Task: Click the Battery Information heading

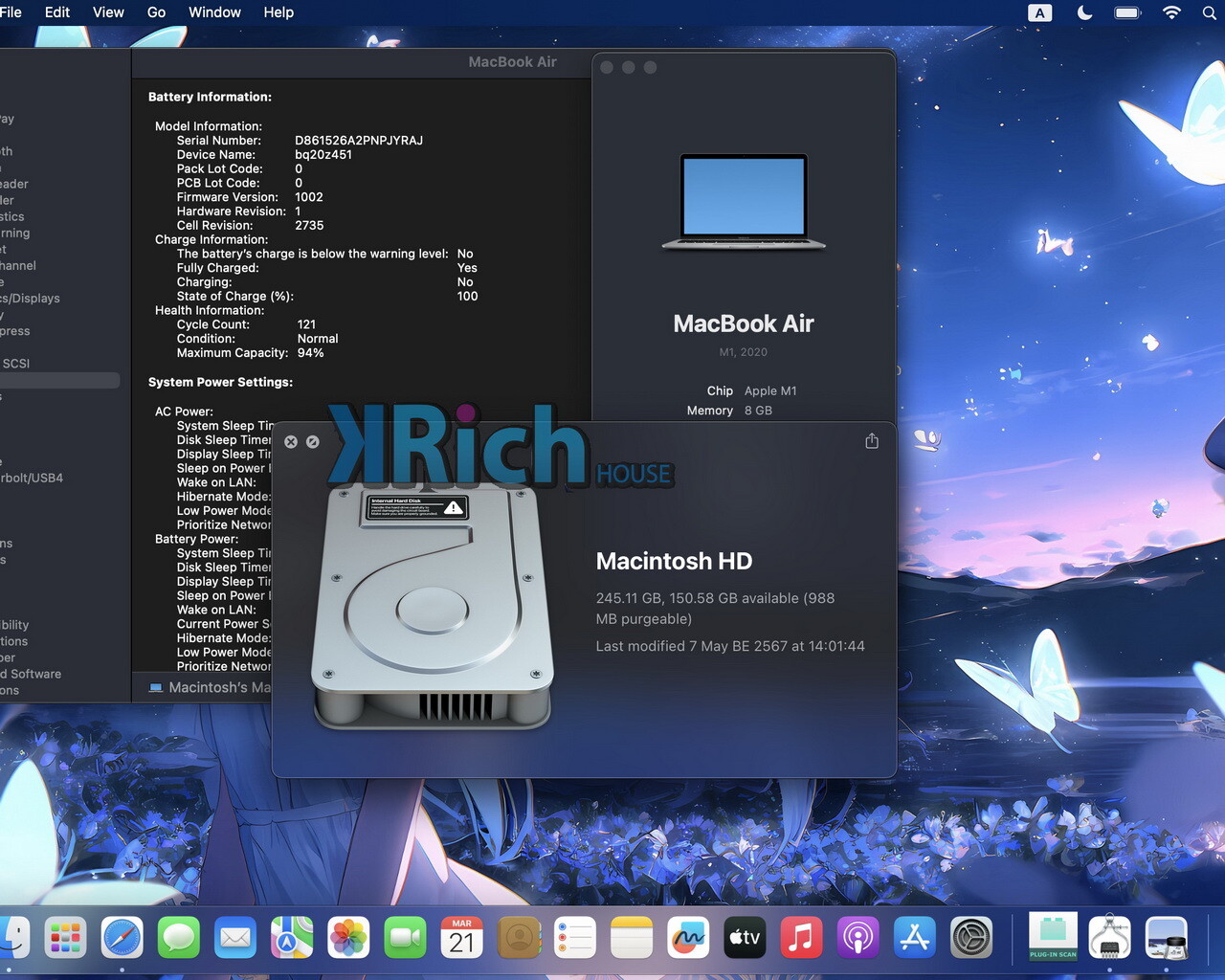Action: [210, 97]
